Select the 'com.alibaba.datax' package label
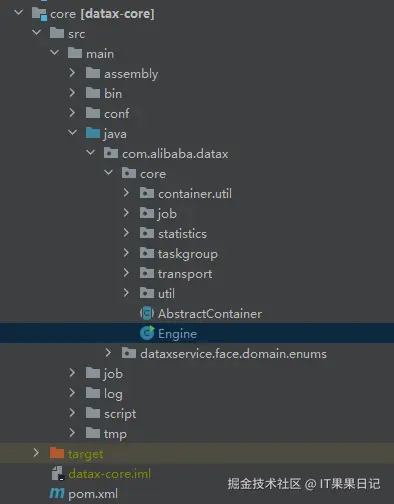Image resolution: width=394 pixels, height=504 pixels. coord(175,154)
